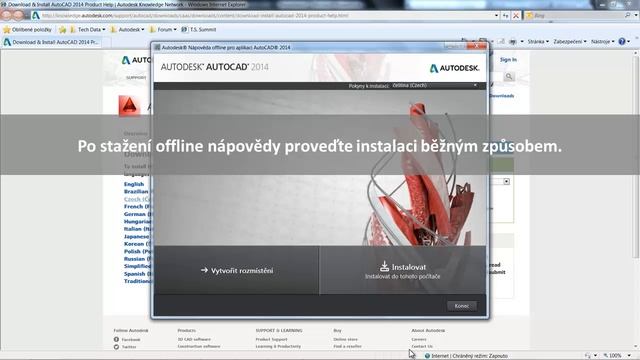This screenshot has height=360, width=640.
Task: Open dropdown on right side of web page
Action: pyautogui.click(x=506, y=181)
